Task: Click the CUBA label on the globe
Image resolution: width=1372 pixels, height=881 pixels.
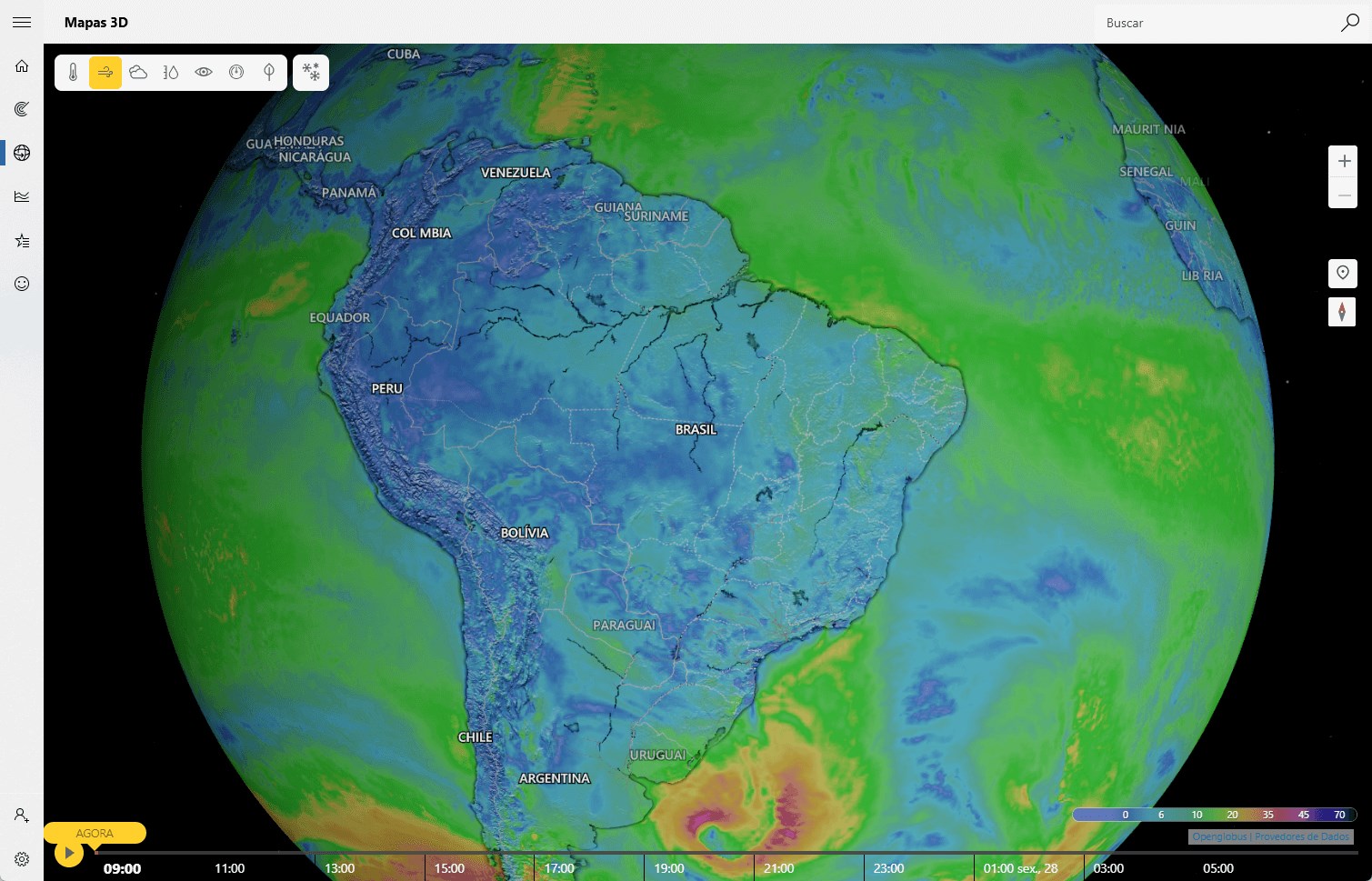Action: point(404,55)
